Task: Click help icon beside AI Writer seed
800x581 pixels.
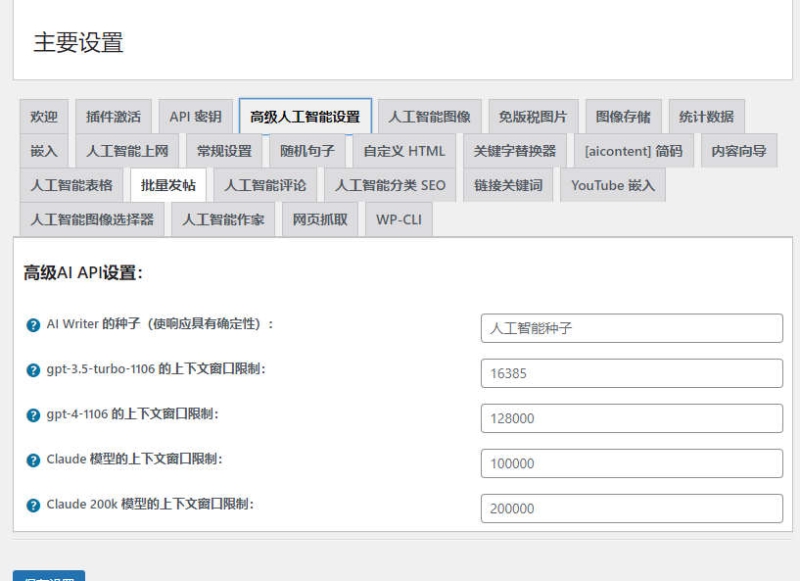Action: pyautogui.click(x=33, y=325)
